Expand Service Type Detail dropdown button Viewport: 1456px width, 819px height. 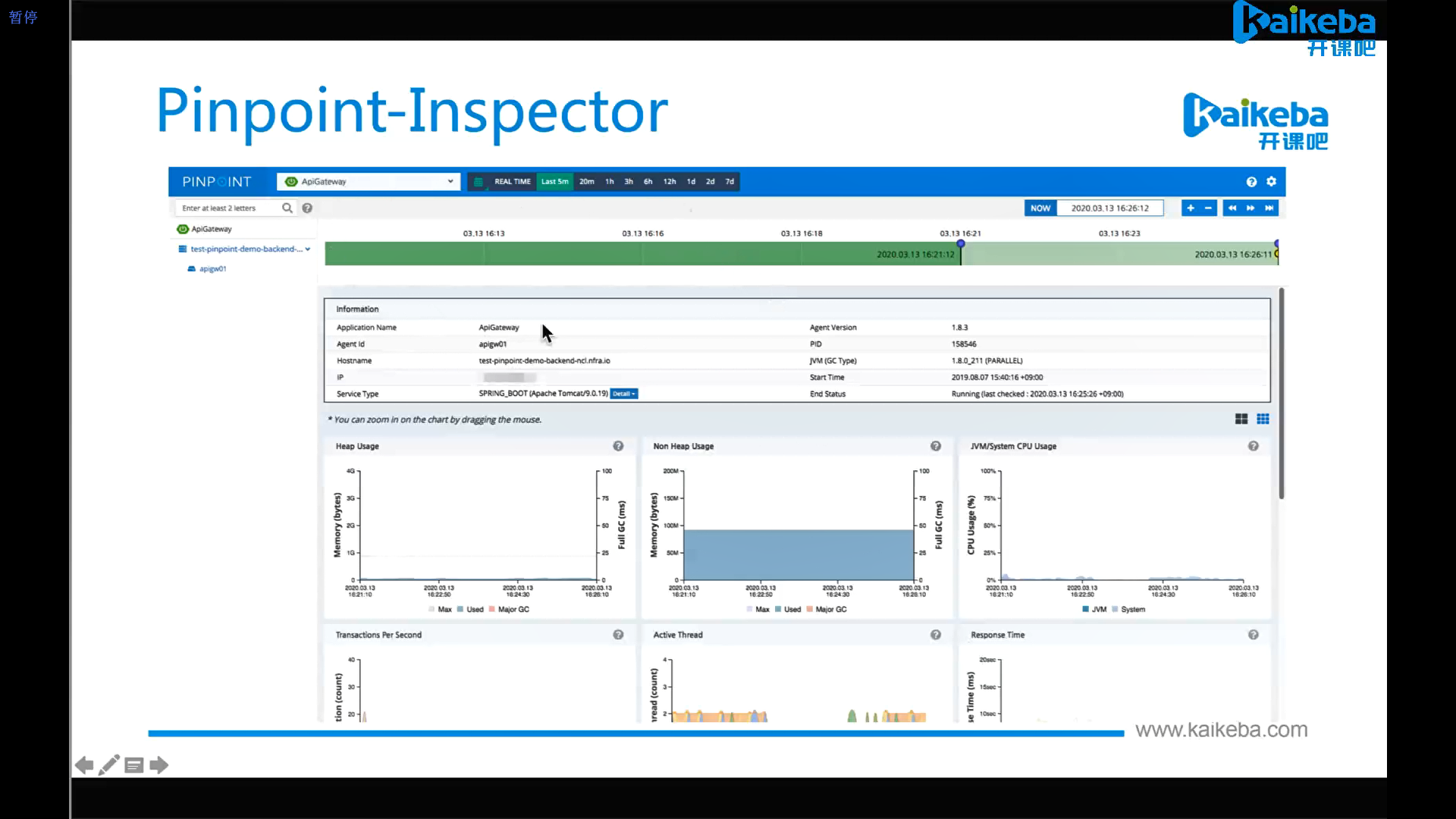(623, 394)
